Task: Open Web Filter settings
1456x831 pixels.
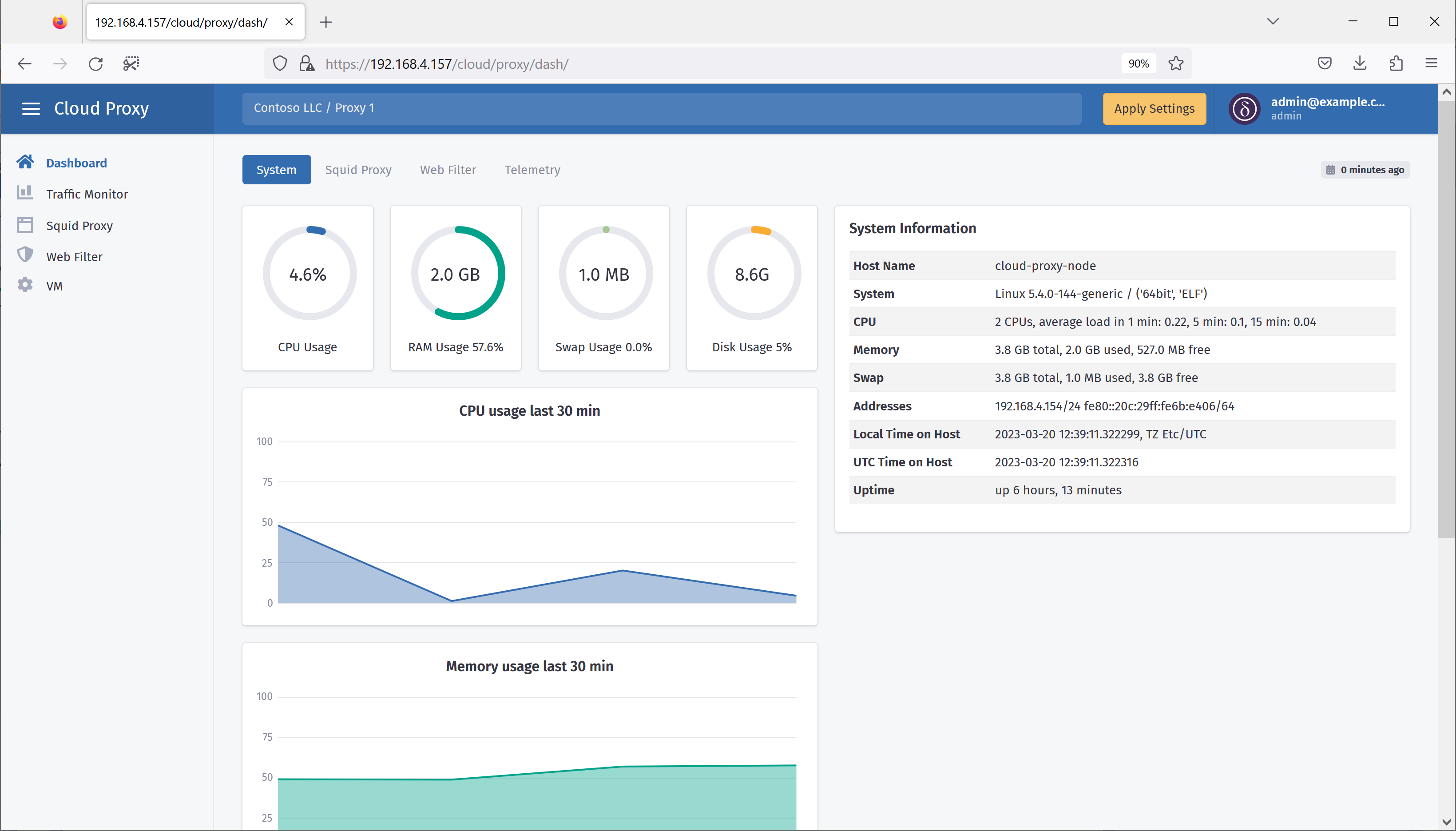Action: (75, 256)
